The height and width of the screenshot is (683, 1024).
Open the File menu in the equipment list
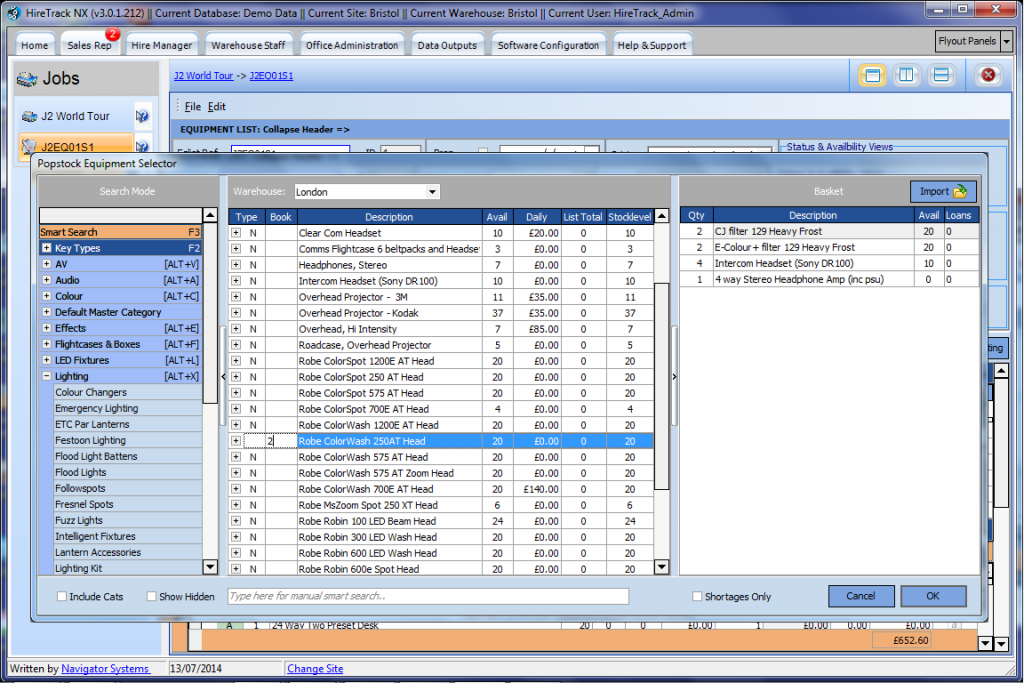pos(194,106)
